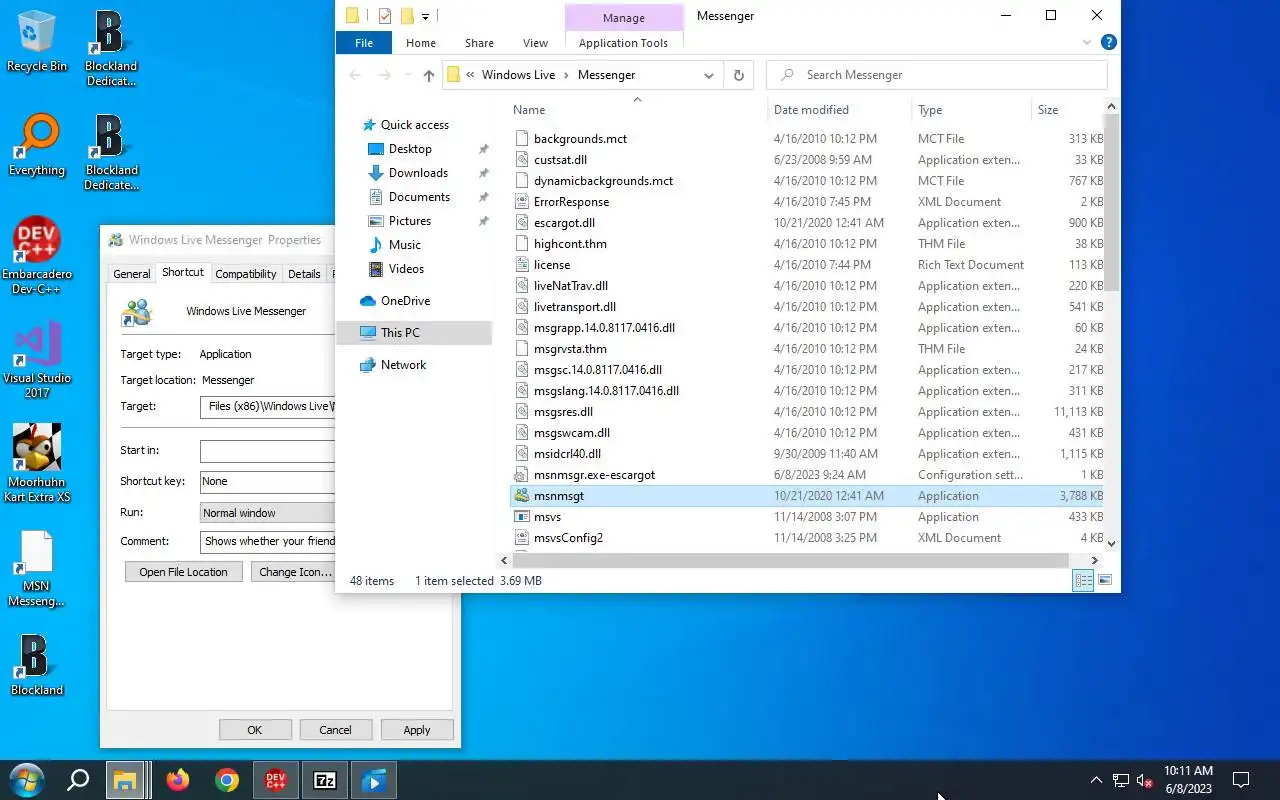This screenshot has height=800, width=1280.
Task: Select the MSN Messenger file on desktop
Action: click(x=36, y=568)
